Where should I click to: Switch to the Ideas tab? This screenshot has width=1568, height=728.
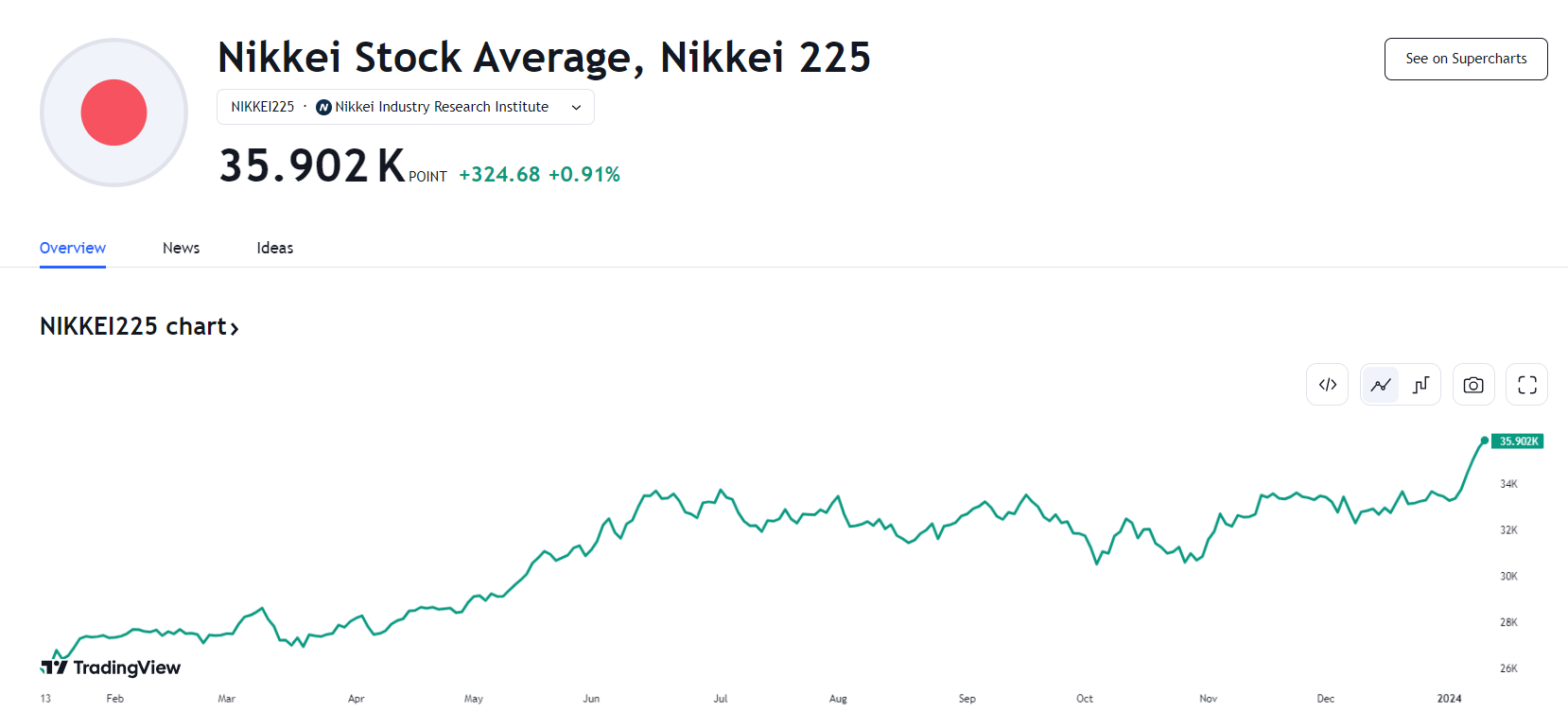pyautogui.click(x=274, y=248)
